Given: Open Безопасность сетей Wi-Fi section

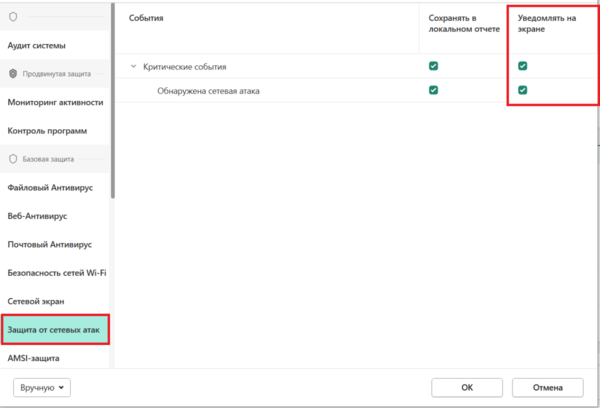Looking at the screenshot, I should coord(57,273).
